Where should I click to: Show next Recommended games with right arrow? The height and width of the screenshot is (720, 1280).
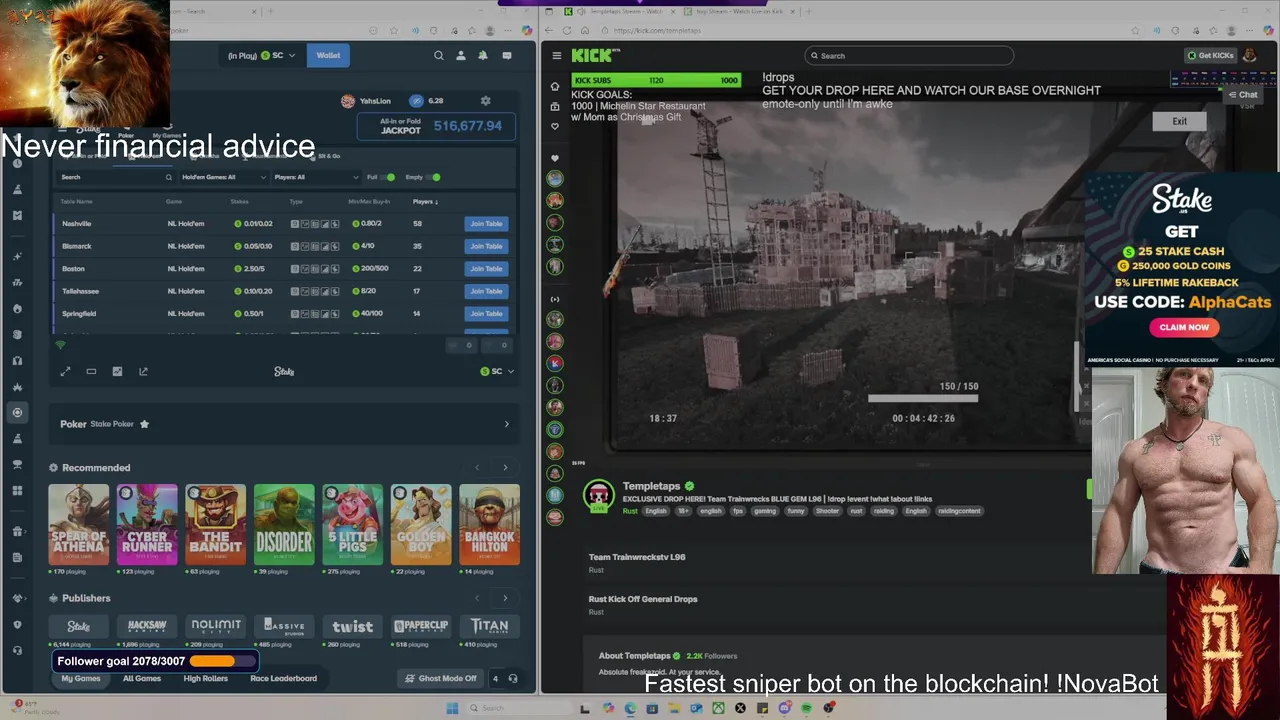tap(505, 468)
